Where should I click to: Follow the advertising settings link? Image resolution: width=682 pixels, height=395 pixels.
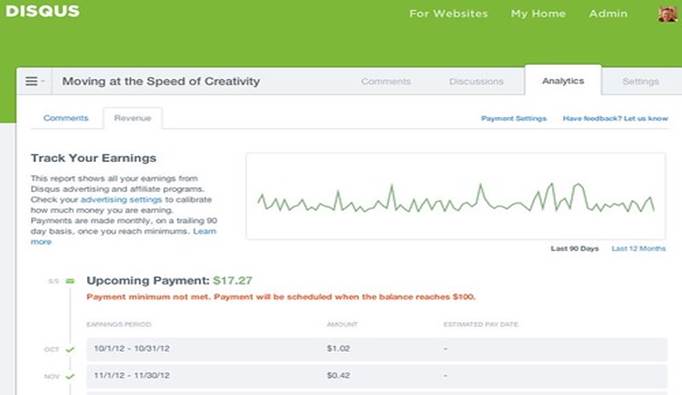121,200
